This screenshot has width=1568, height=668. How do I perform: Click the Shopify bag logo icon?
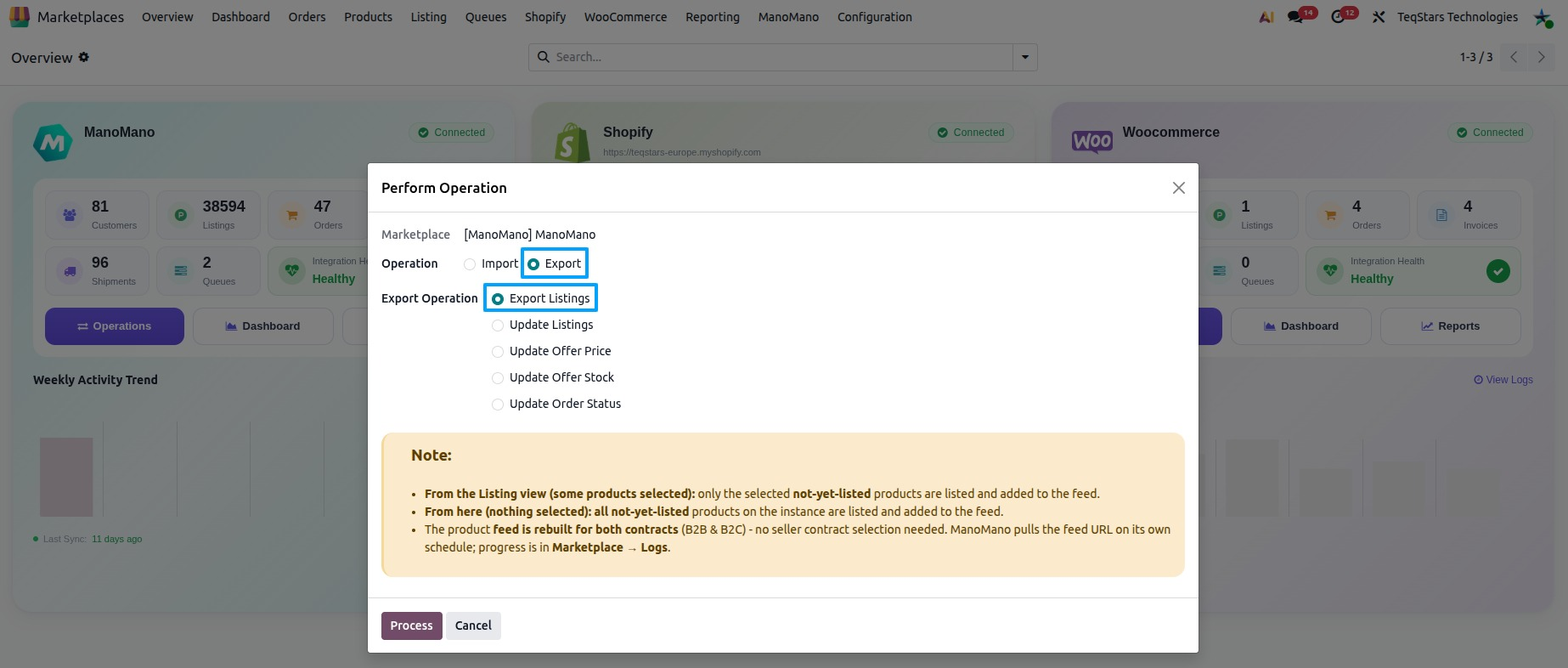[x=572, y=142]
